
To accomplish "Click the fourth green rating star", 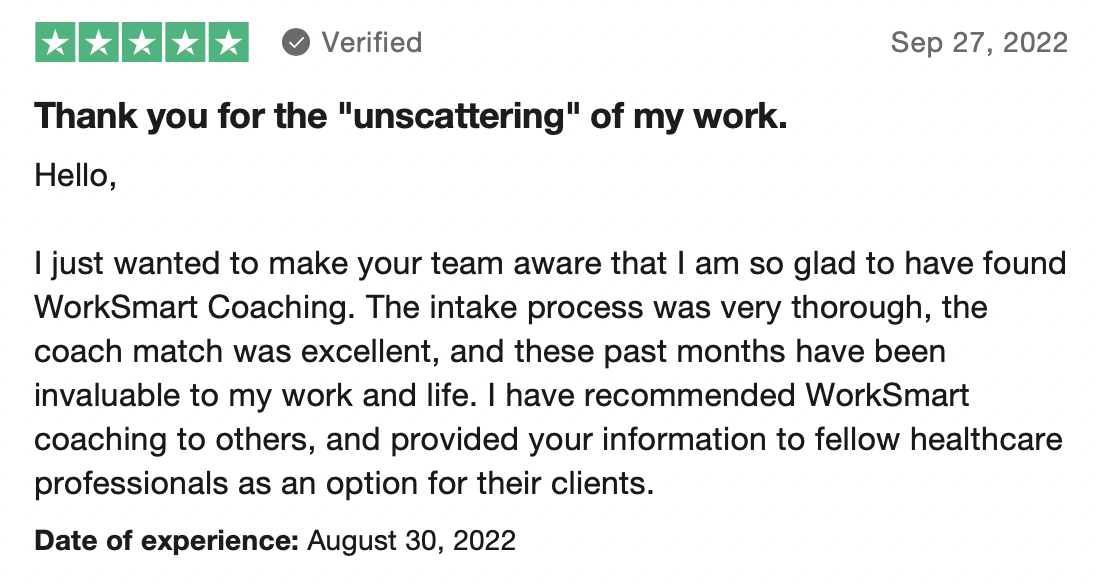I will point(185,42).
